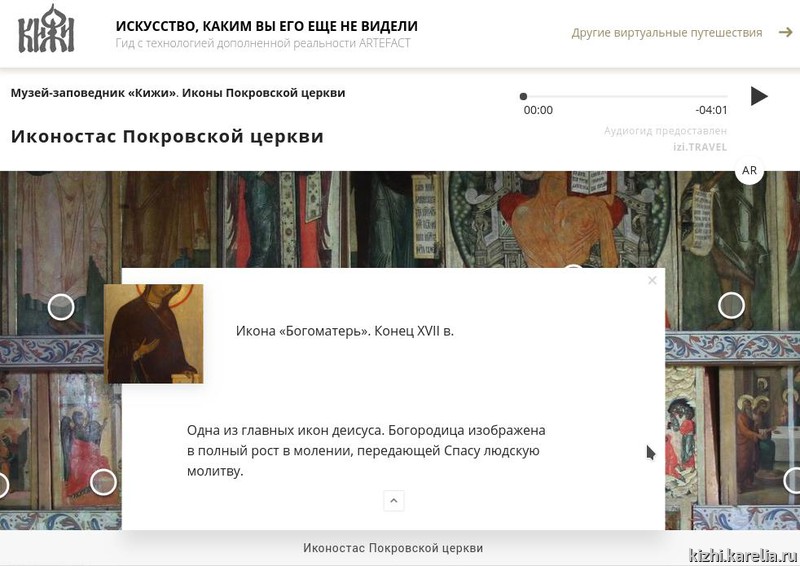800x566 pixels.
Task: Click the arrow icon beside Другие виртуальные путешествия
Action: (x=784, y=33)
